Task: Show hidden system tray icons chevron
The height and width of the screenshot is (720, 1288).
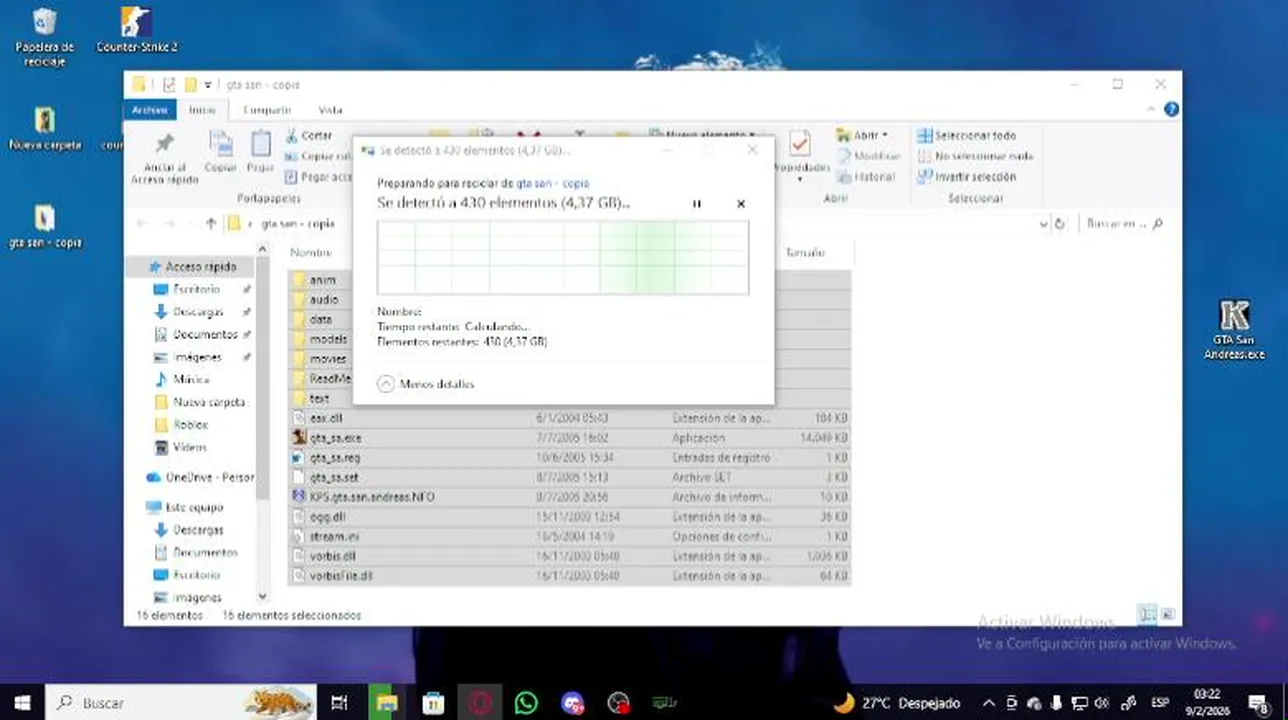Action: click(989, 703)
